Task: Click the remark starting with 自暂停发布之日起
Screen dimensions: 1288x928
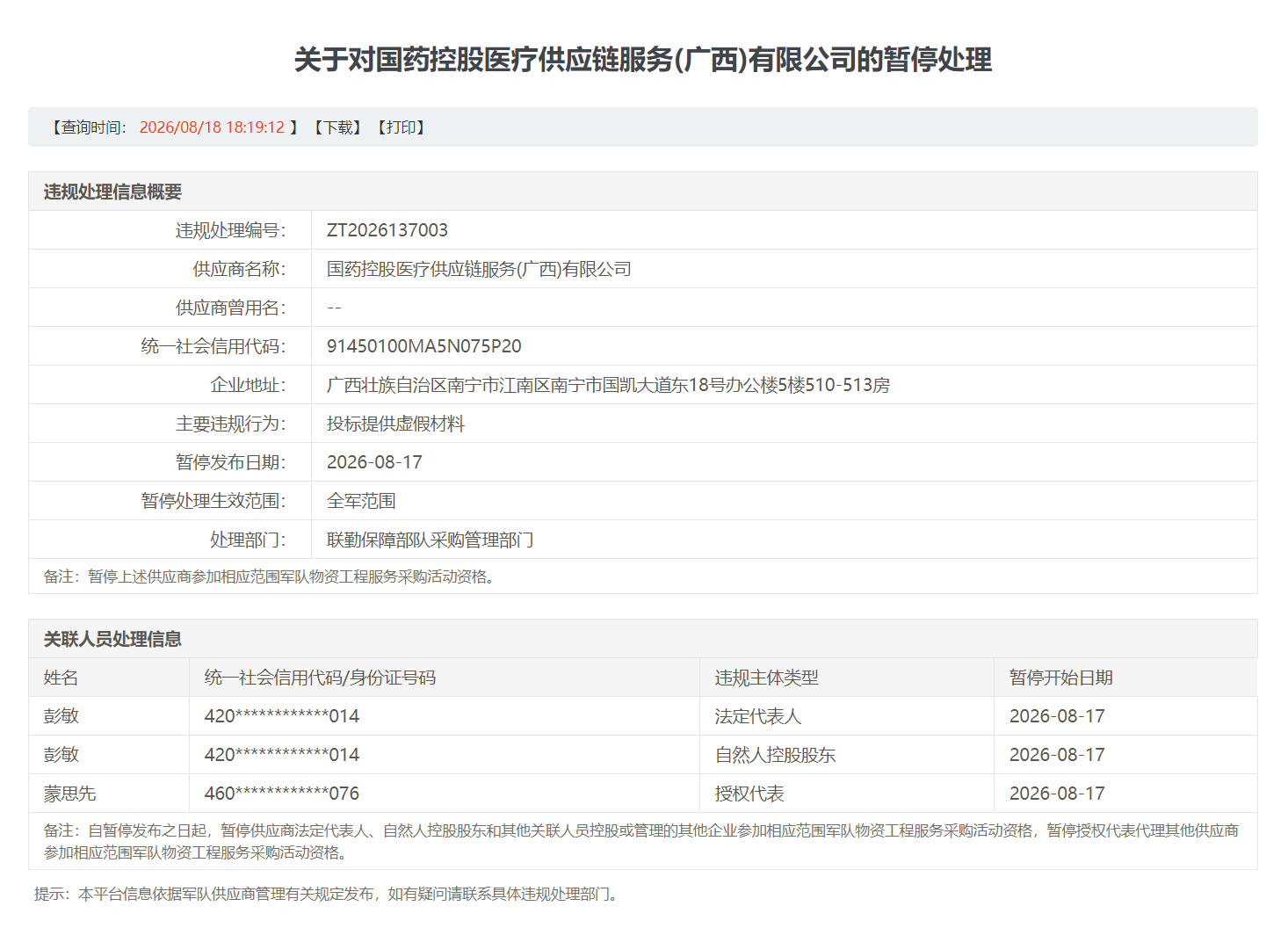Action: [x=641, y=841]
